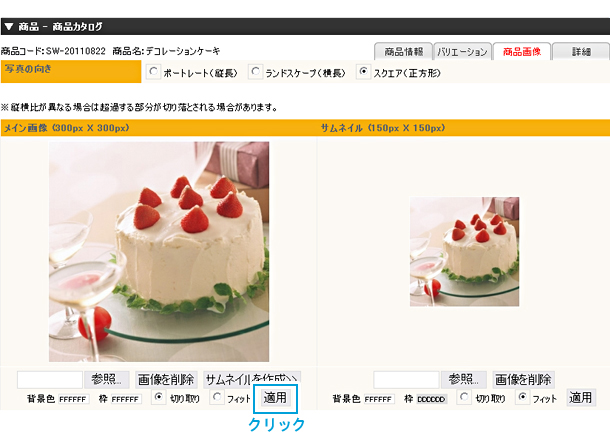The image size is (610, 441).
Task: Select 切り取り radio for main image
Action: (x=159, y=397)
